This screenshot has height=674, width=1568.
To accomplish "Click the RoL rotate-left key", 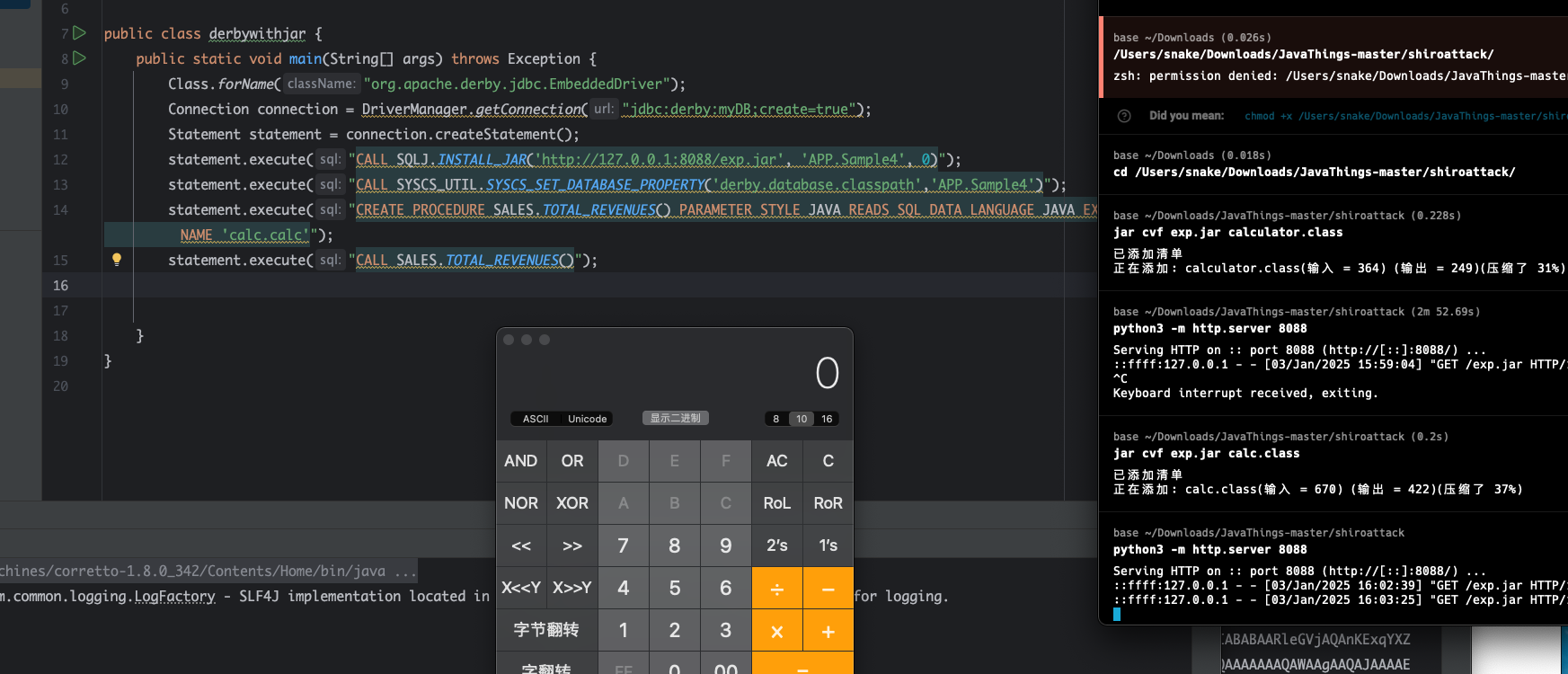I will 777,503.
